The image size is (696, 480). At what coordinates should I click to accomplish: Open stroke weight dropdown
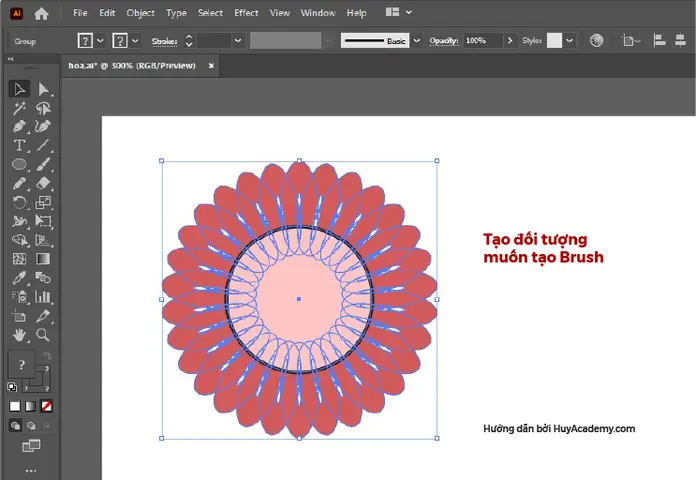pyautogui.click(x=238, y=41)
